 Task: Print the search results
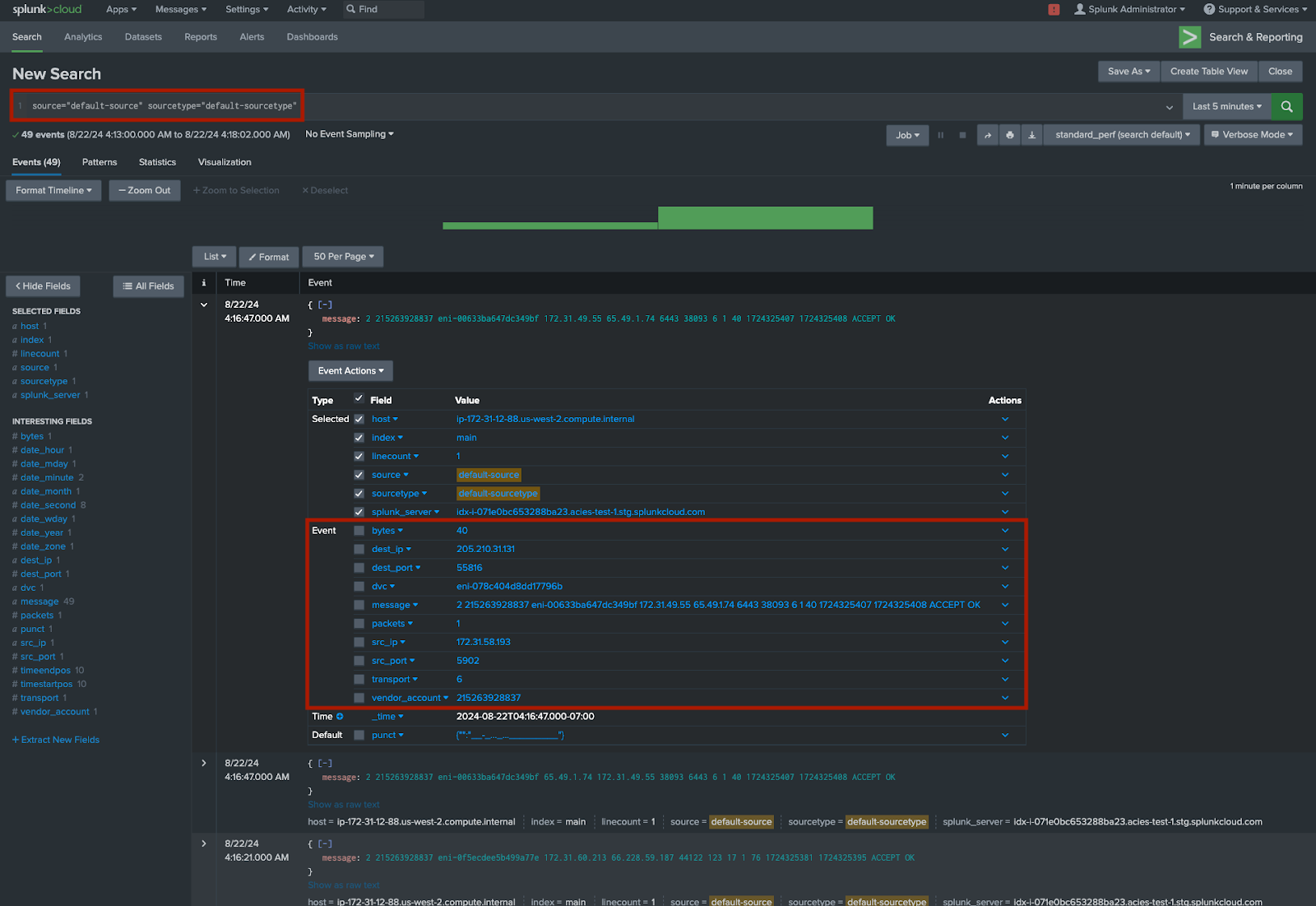click(x=1009, y=134)
